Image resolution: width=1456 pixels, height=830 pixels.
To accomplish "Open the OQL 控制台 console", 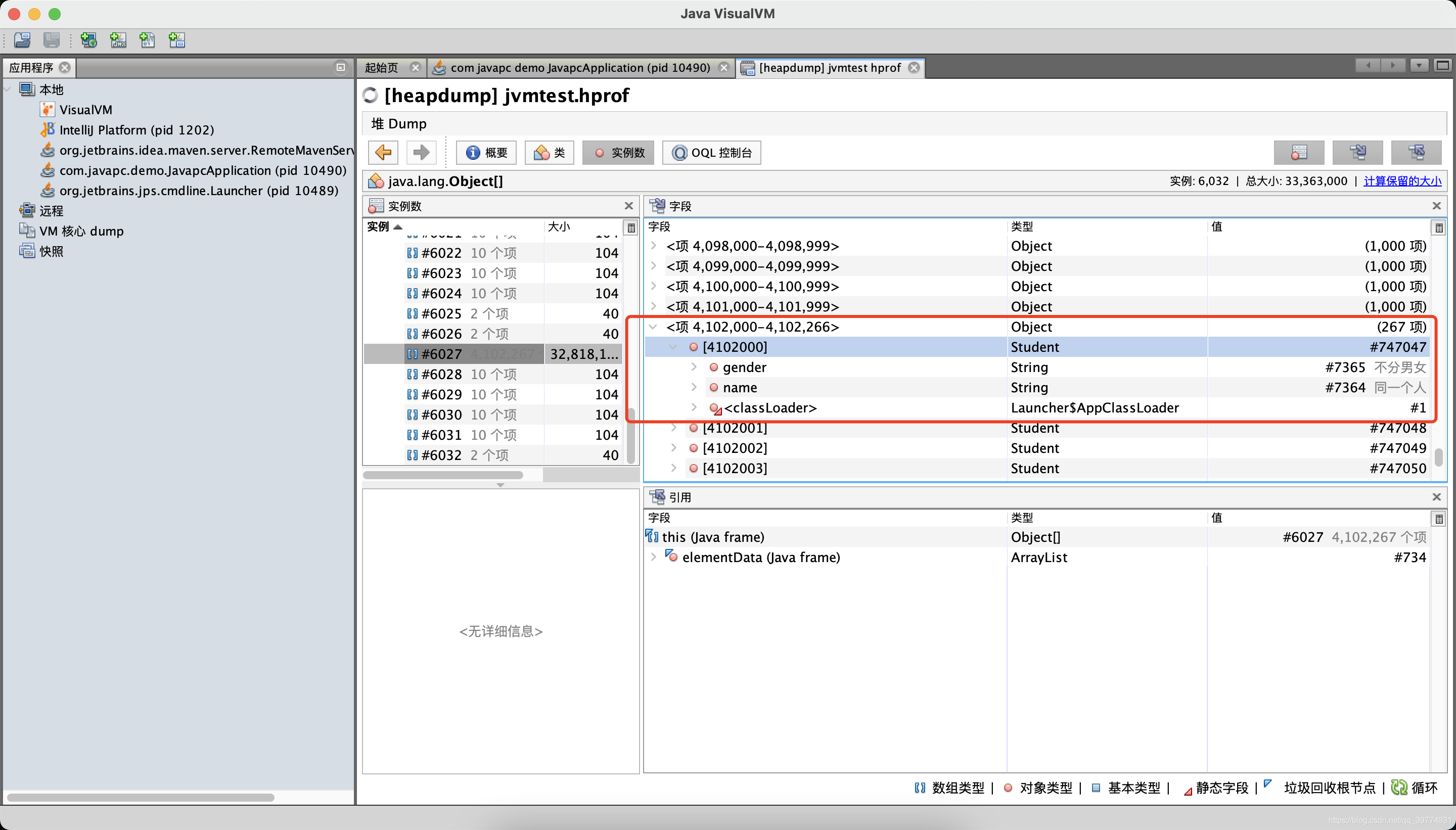I will (711, 152).
